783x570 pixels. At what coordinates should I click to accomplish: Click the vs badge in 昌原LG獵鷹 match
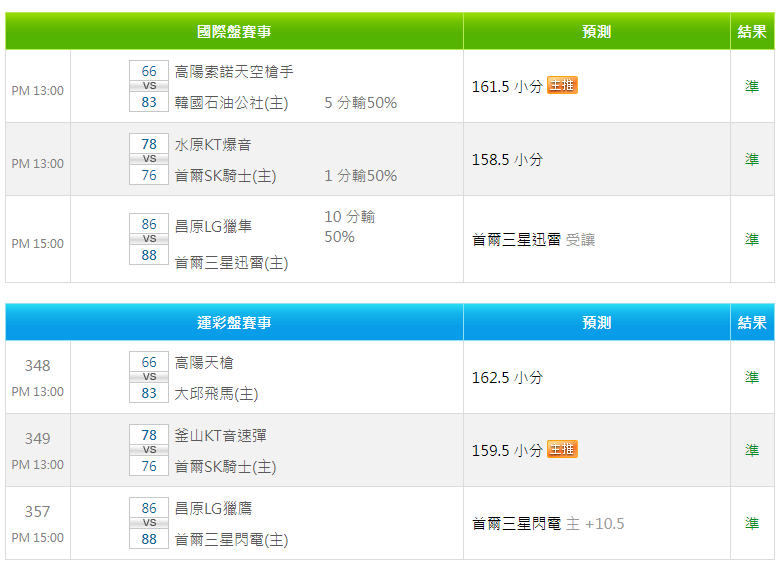point(149,523)
